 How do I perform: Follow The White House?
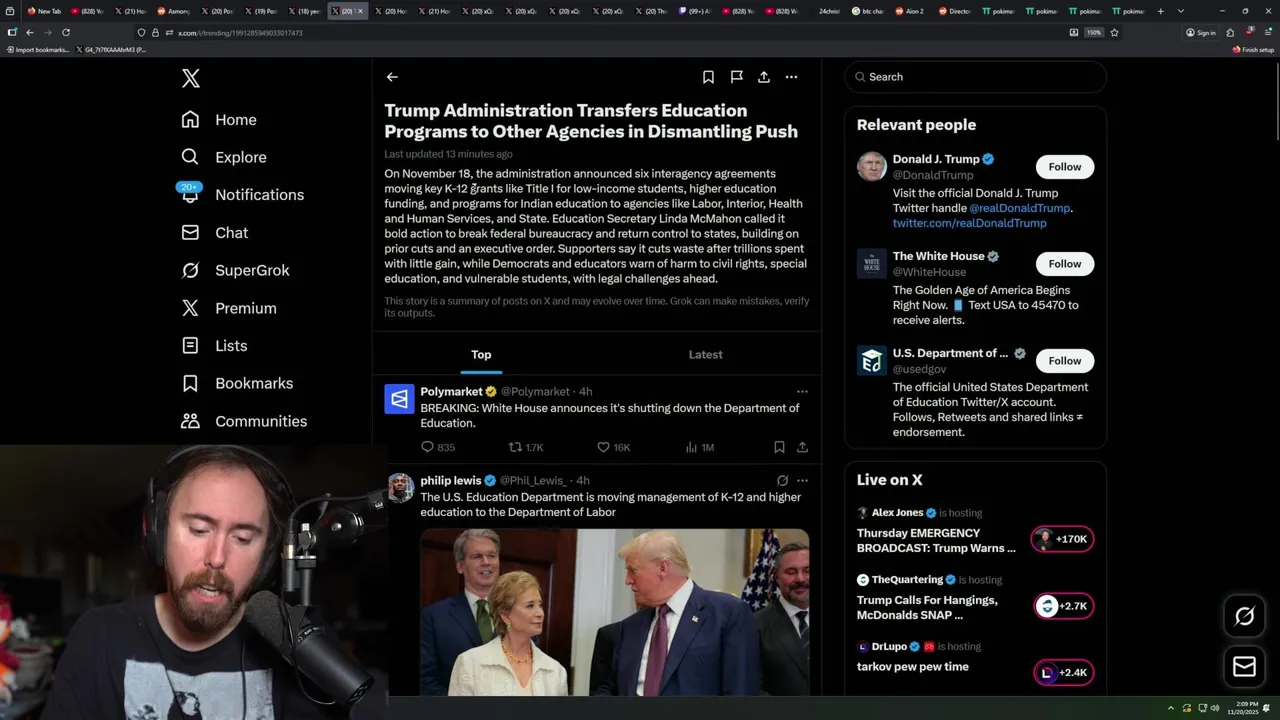pyautogui.click(x=1065, y=264)
